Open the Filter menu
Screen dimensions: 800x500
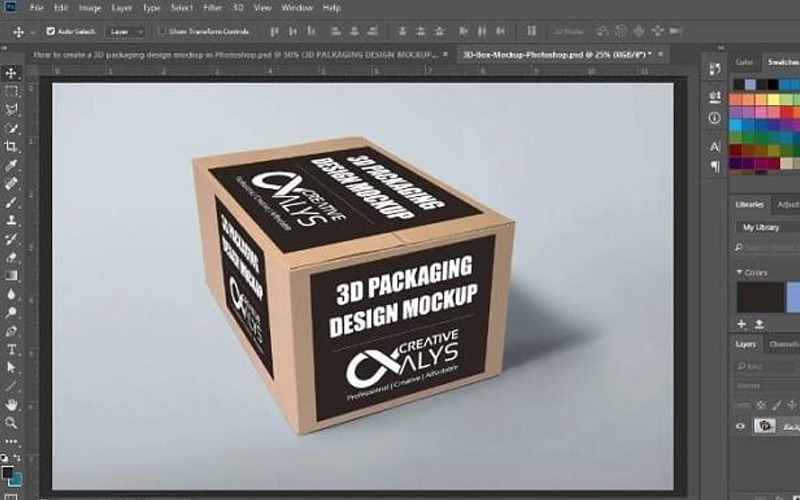point(213,8)
